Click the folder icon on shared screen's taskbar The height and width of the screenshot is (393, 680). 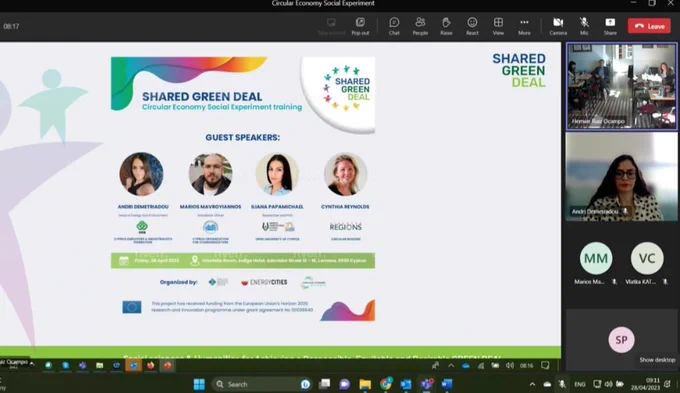coord(99,366)
